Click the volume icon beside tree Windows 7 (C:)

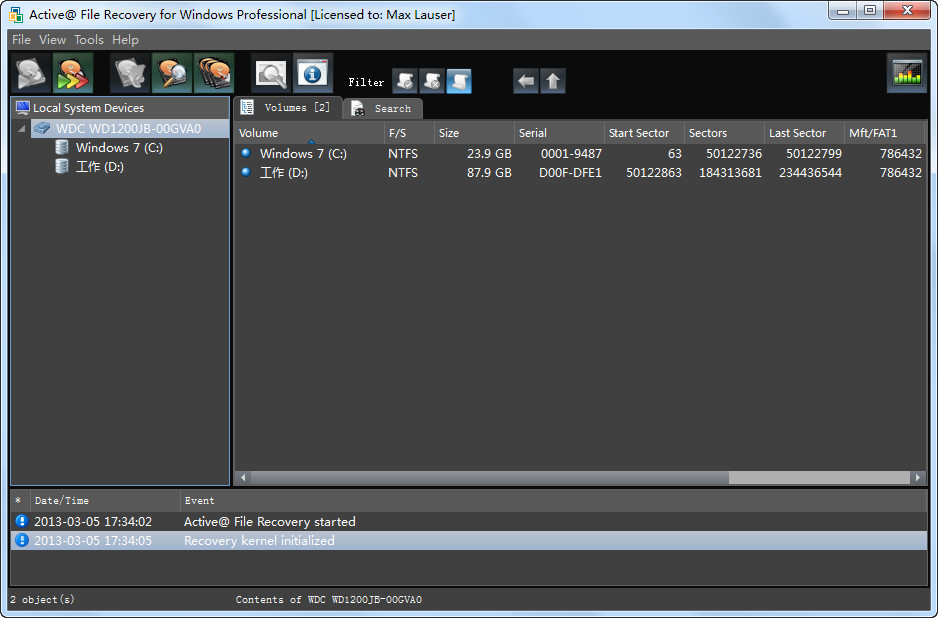point(62,148)
